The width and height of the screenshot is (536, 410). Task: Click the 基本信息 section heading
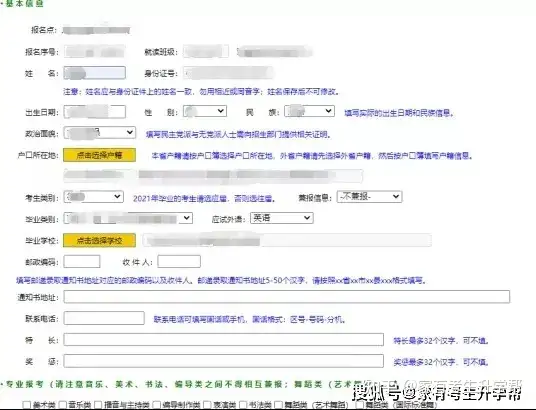pos(25,4)
